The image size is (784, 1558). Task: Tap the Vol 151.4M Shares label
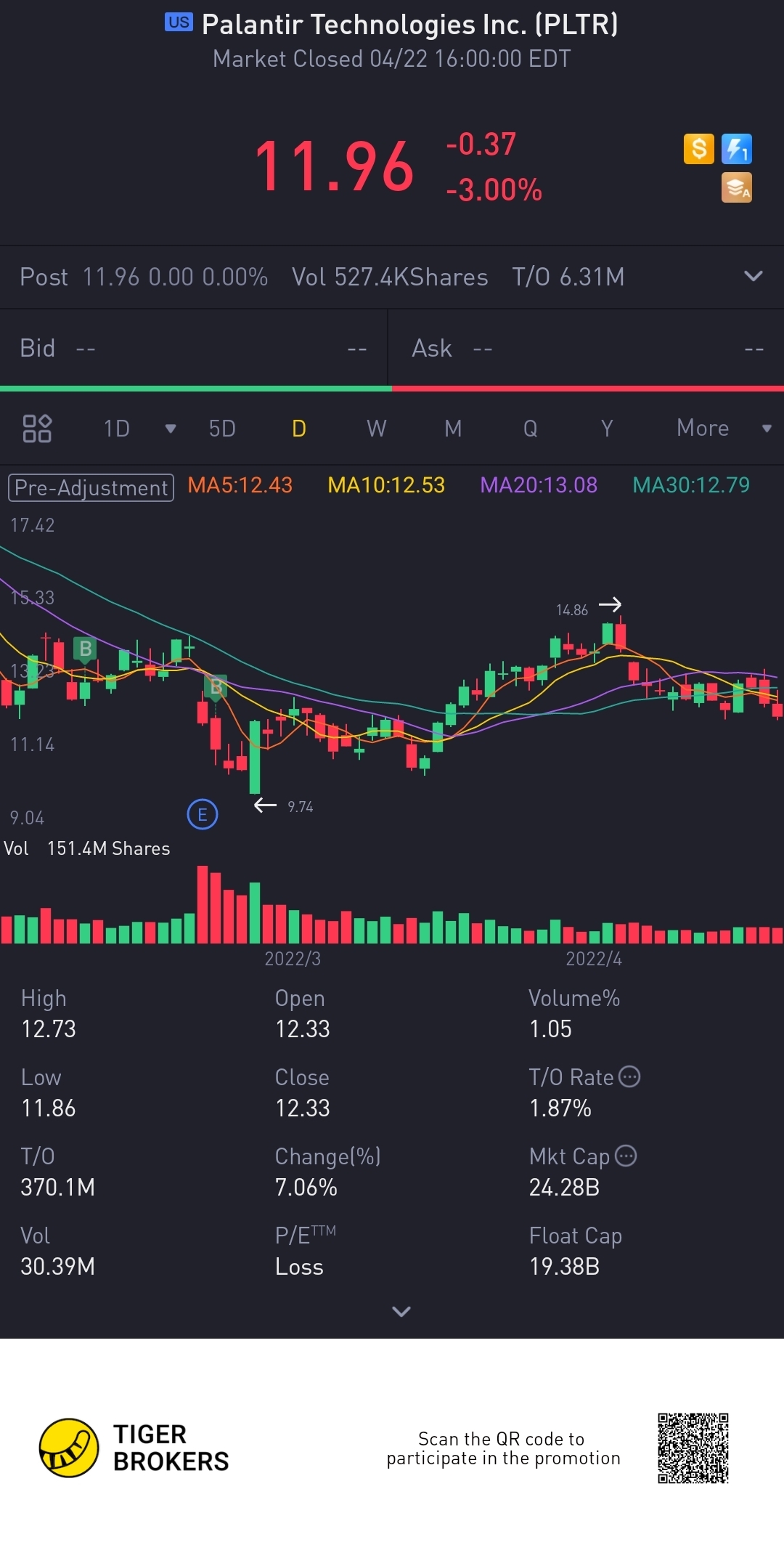pos(87,848)
